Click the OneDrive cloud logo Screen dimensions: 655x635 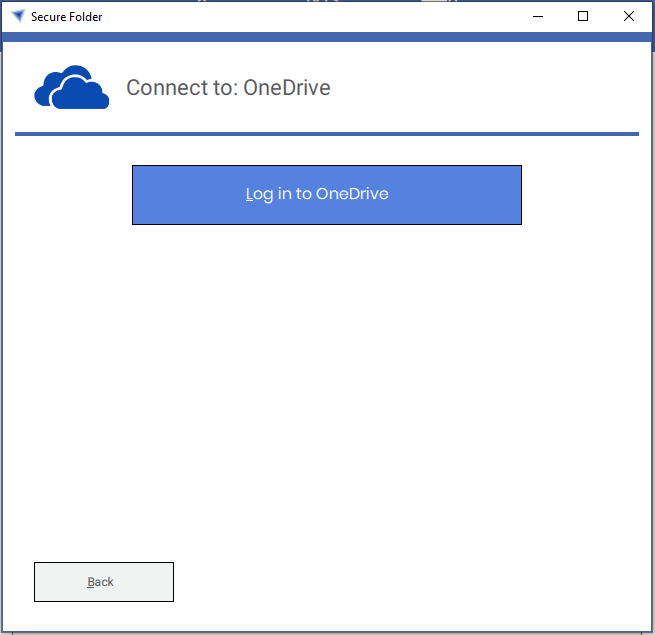pyautogui.click(x=72, y=87)
